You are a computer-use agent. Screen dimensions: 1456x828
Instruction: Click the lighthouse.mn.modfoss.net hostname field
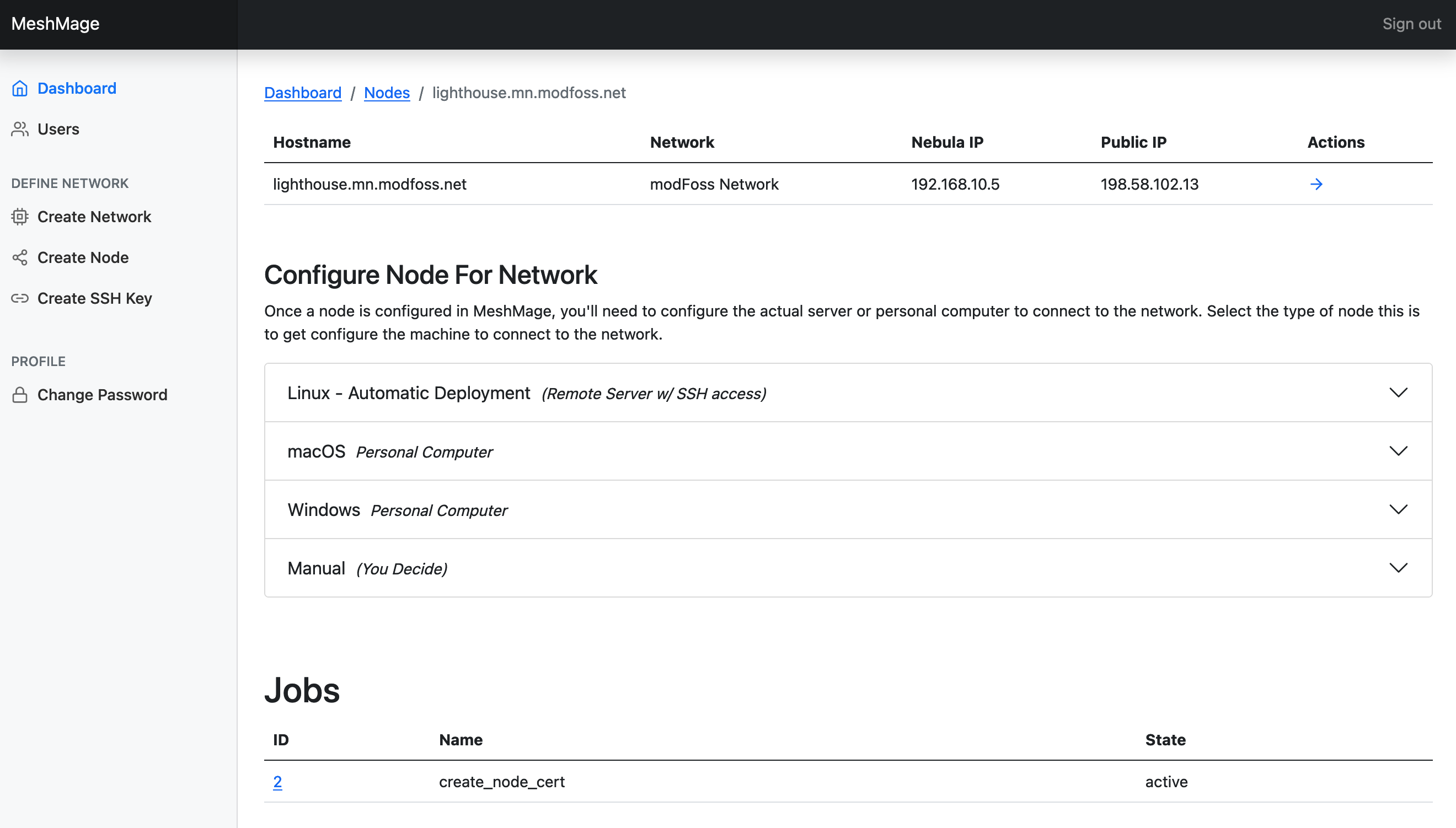[x=370, y=183]
